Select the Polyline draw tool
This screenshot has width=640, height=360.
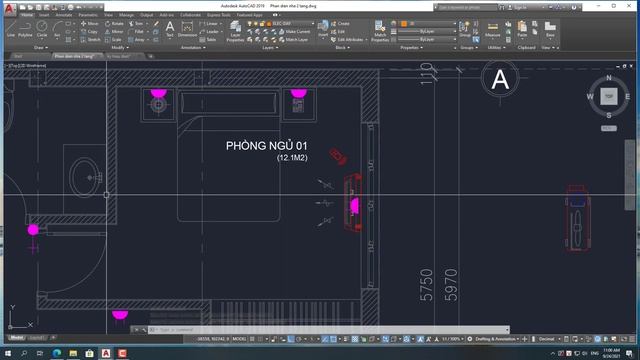25,29
